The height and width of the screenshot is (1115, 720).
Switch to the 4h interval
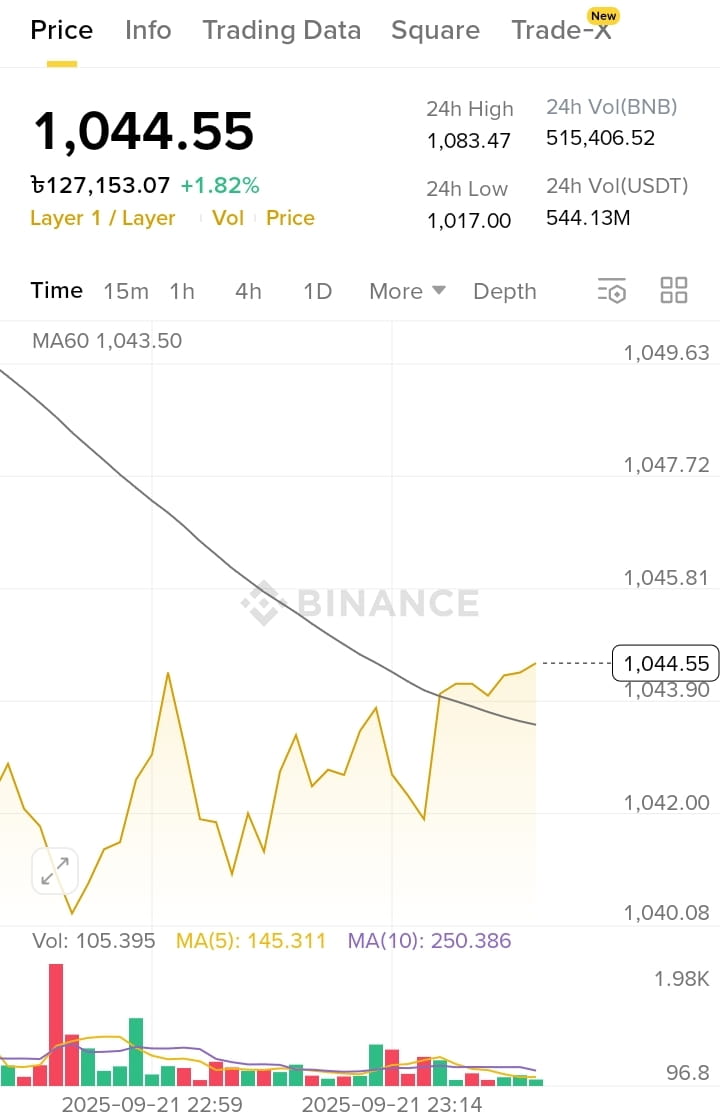(248, 291)
